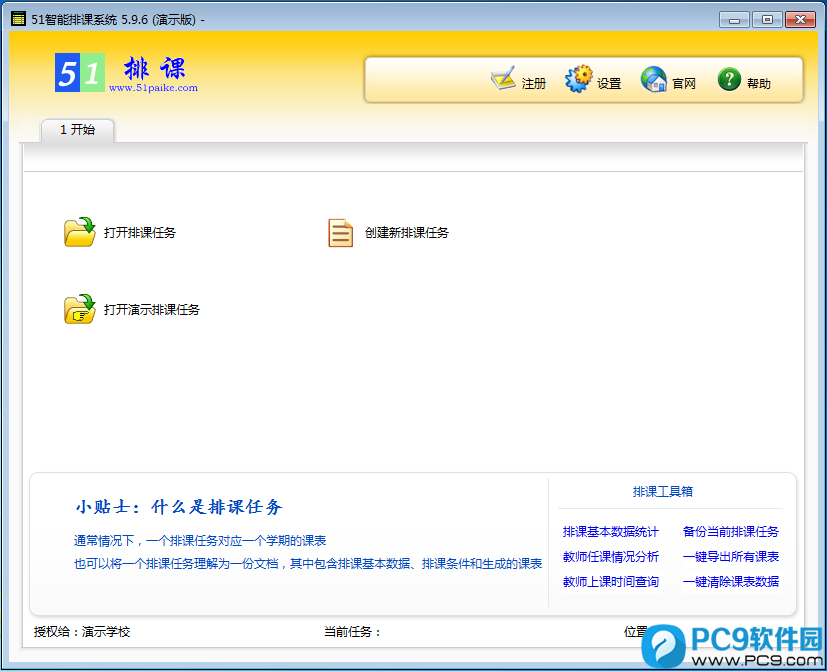
Task: Visit 官网 via the toolbar label
Action: tap(684, 83)
